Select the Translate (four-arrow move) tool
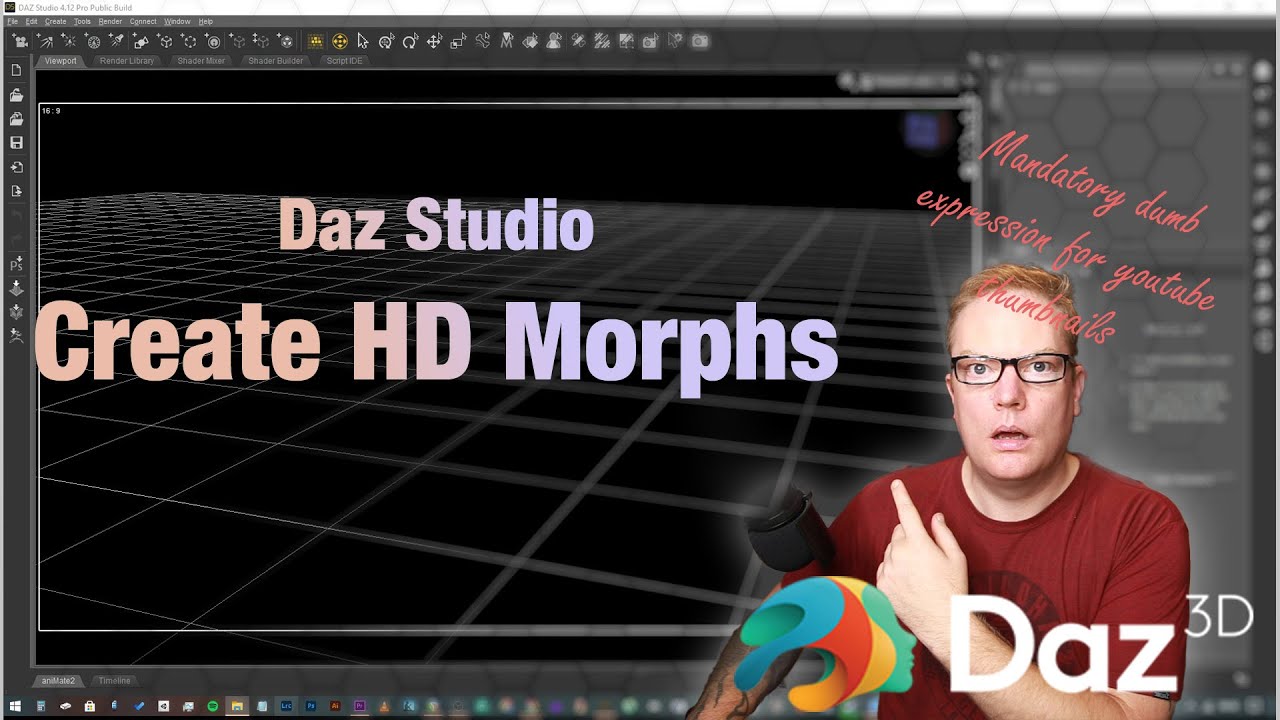 pyautogui.click(x=434, y=41)
